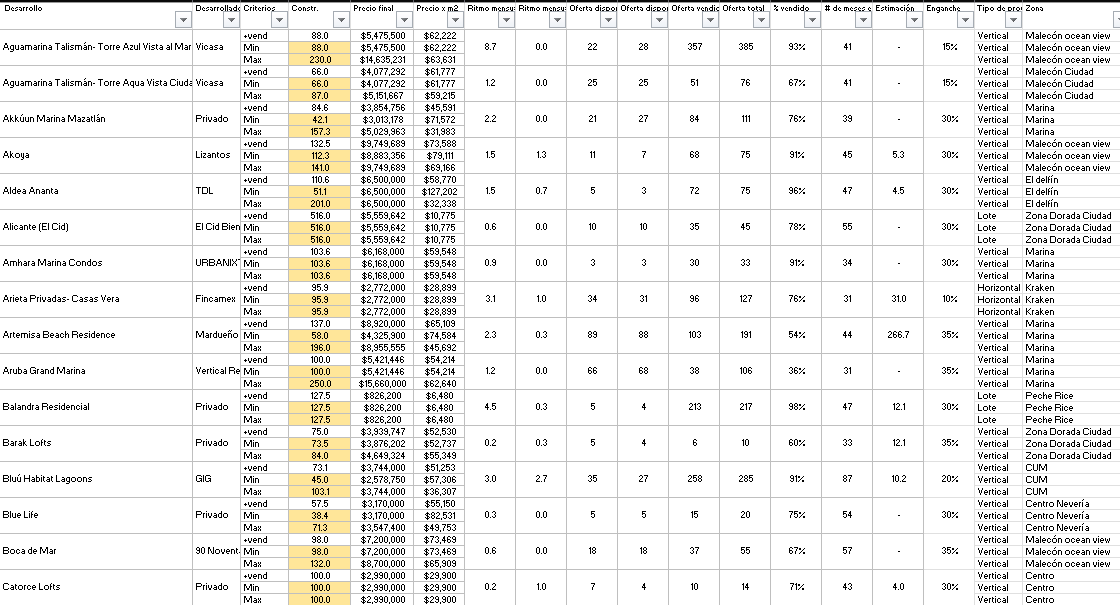Select the Mardueño developer cell

pos(216,335)
